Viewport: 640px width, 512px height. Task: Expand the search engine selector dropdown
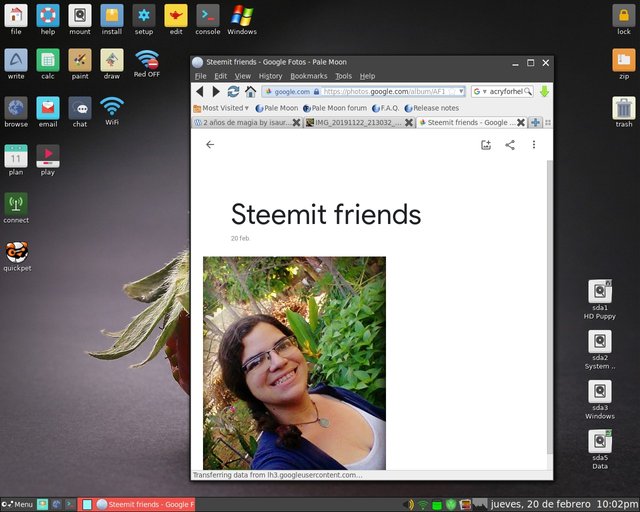[480, 91]
